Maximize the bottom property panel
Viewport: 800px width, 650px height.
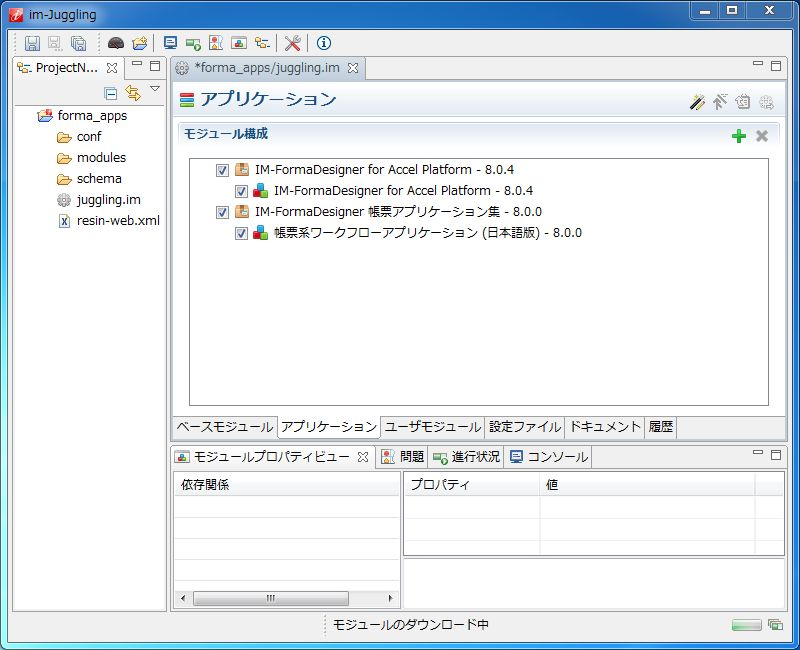[x=776, y=455]
